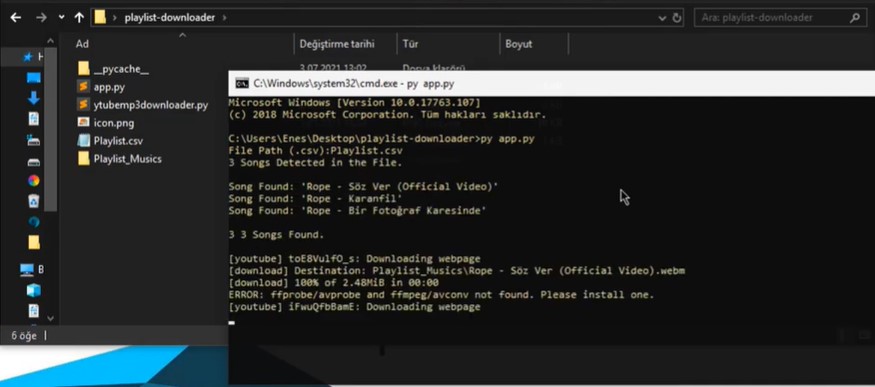Select the ytubemp3downloader.py file icon
This screenshot has width=875, height=387.
click(x=84, y=105)
